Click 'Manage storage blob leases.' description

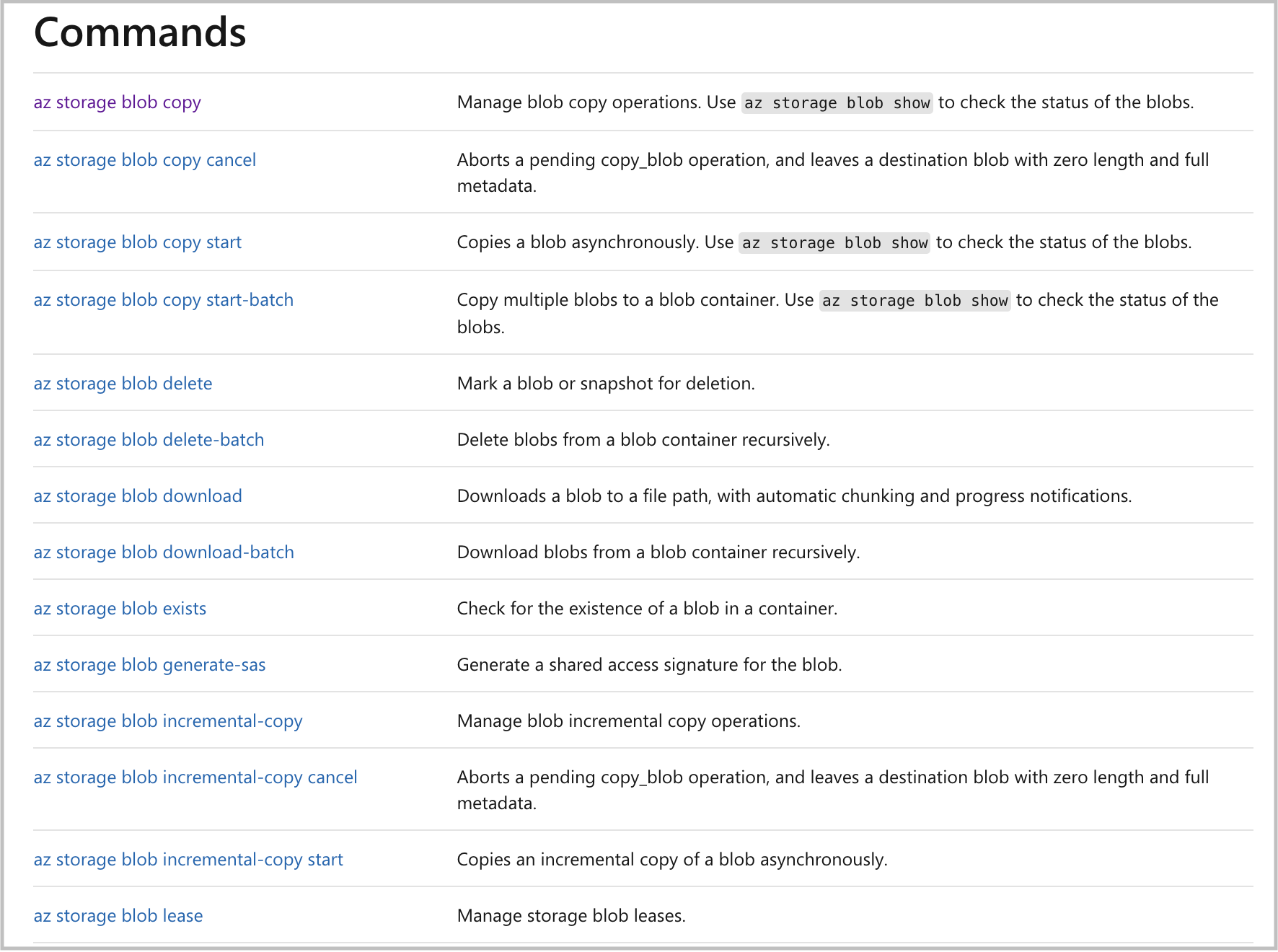click(571, 916)
